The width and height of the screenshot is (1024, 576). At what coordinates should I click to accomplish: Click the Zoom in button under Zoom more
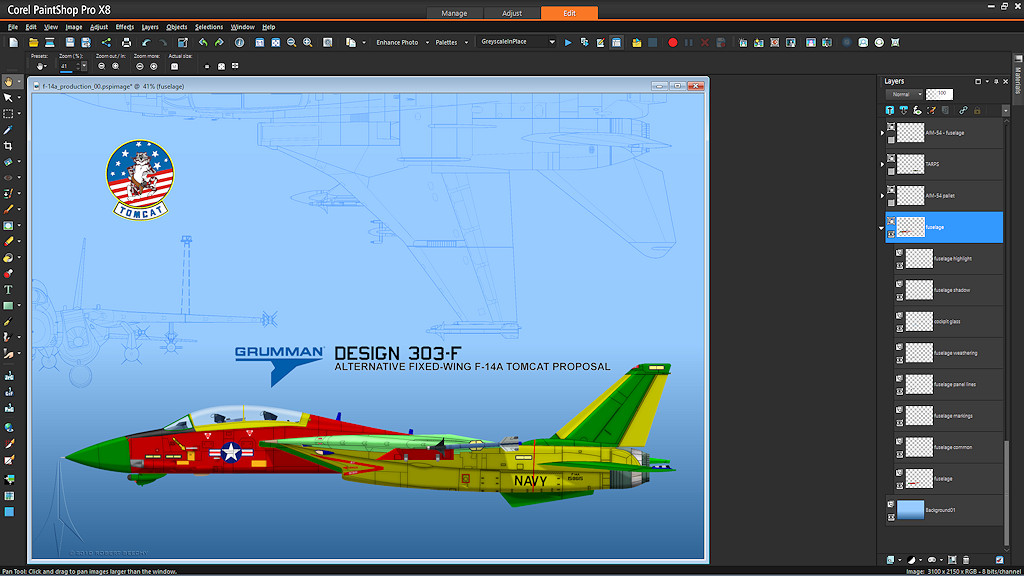[x=154, y=66]
